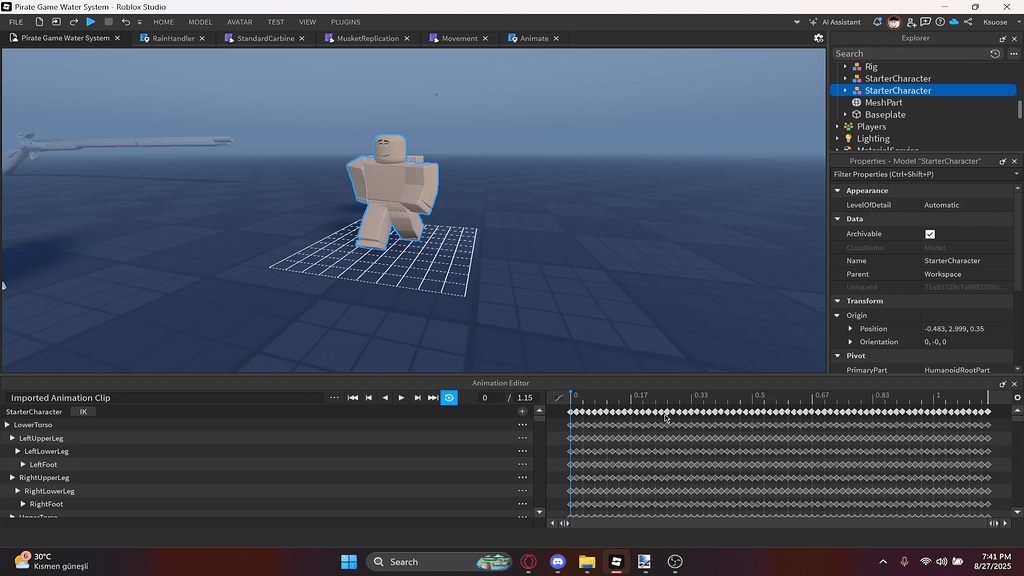
Task: Open the FILE menu
Action: pos(16,22)
